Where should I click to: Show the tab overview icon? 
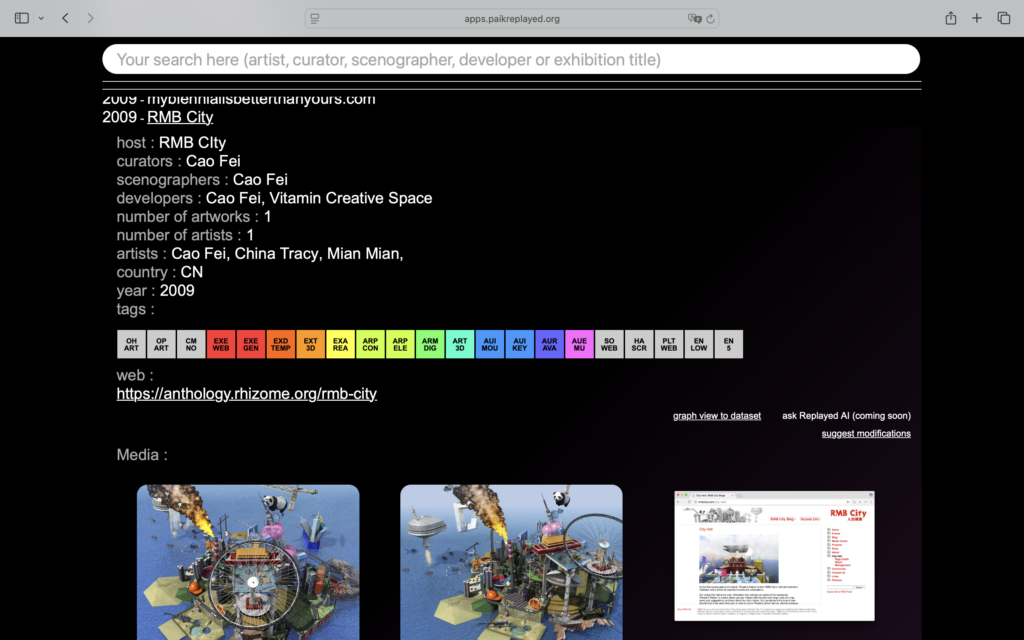[x=1003, y=18]
